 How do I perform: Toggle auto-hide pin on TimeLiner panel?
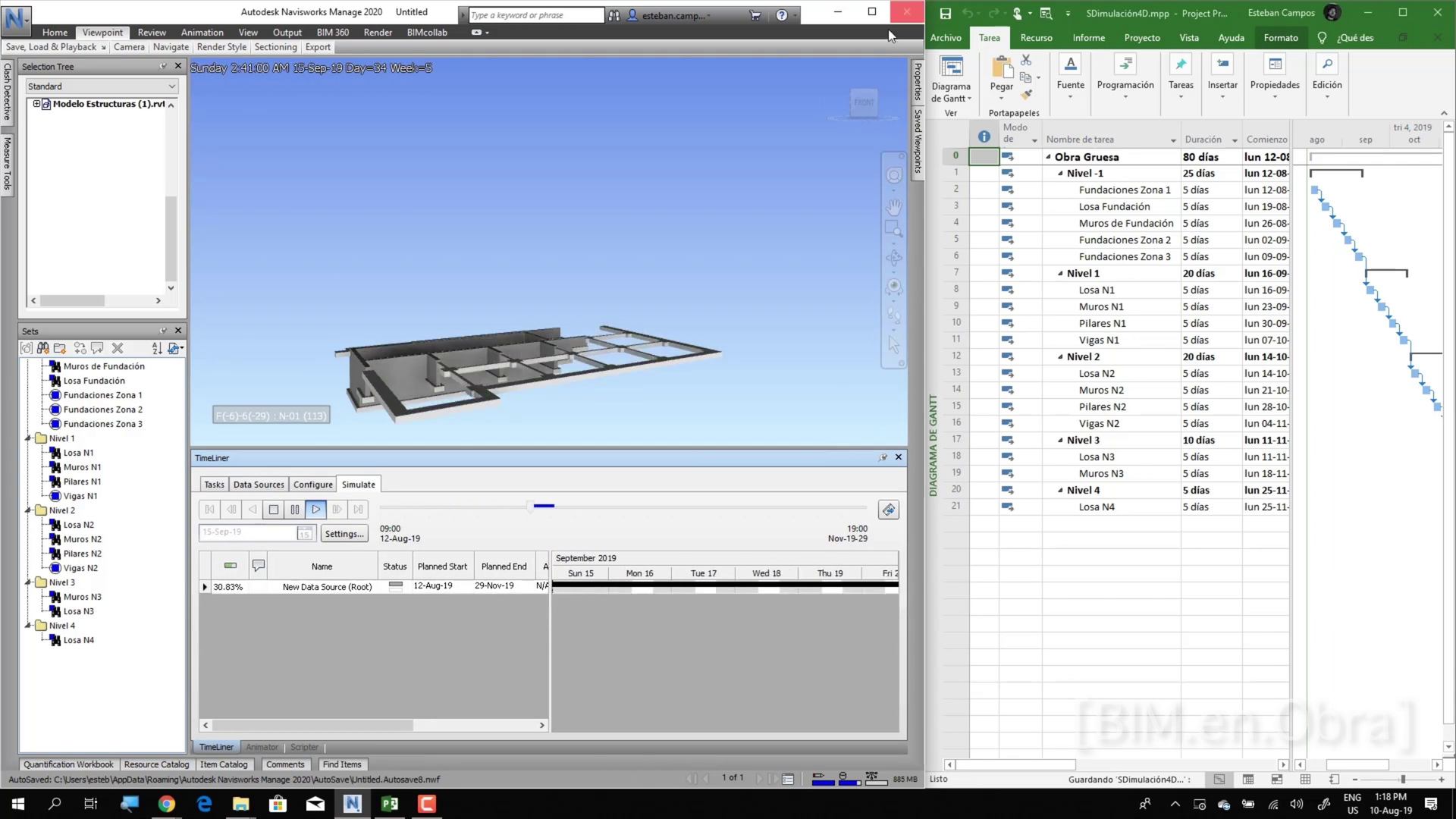883,457
